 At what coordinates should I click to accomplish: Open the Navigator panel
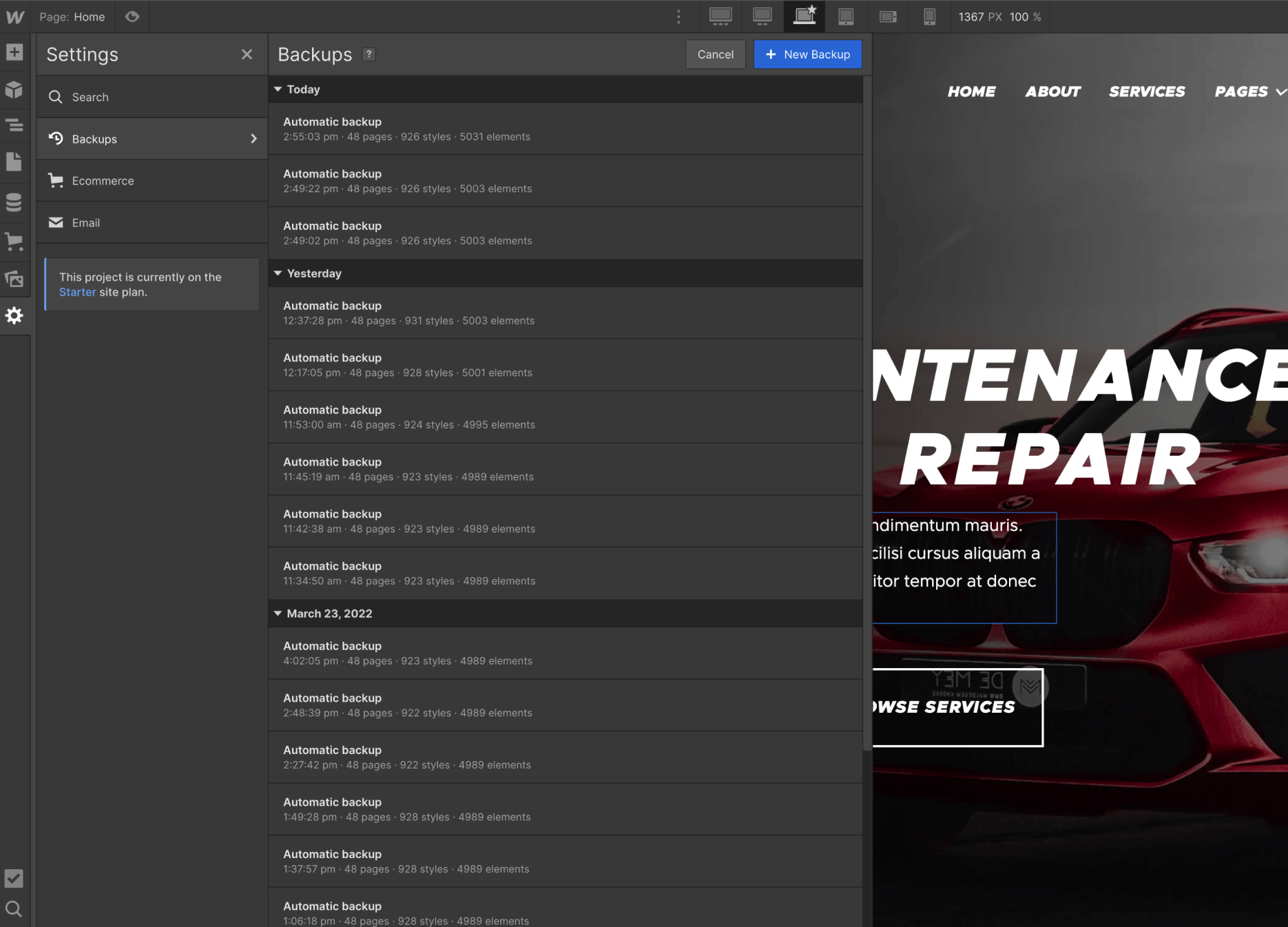pos(14,126)
